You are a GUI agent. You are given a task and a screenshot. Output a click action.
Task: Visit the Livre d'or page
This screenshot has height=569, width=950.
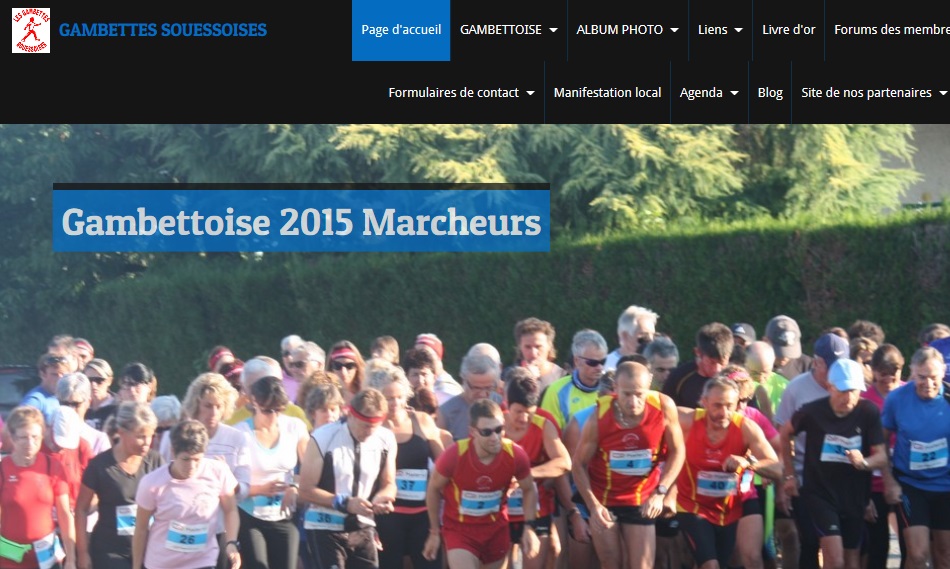[x=788, y=30]
